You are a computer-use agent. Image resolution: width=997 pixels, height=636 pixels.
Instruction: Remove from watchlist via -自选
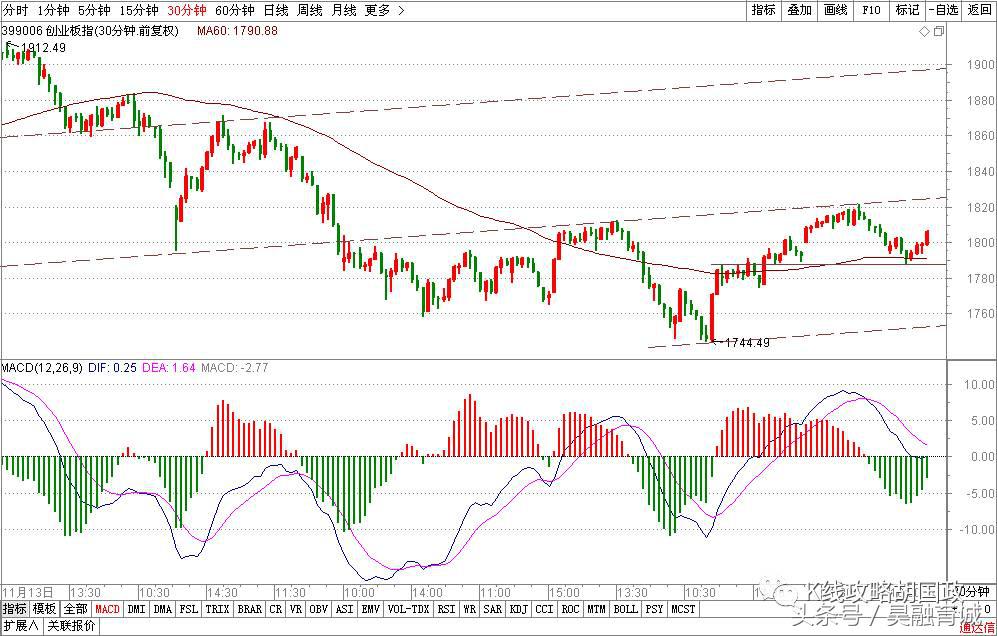click(944, 10)
